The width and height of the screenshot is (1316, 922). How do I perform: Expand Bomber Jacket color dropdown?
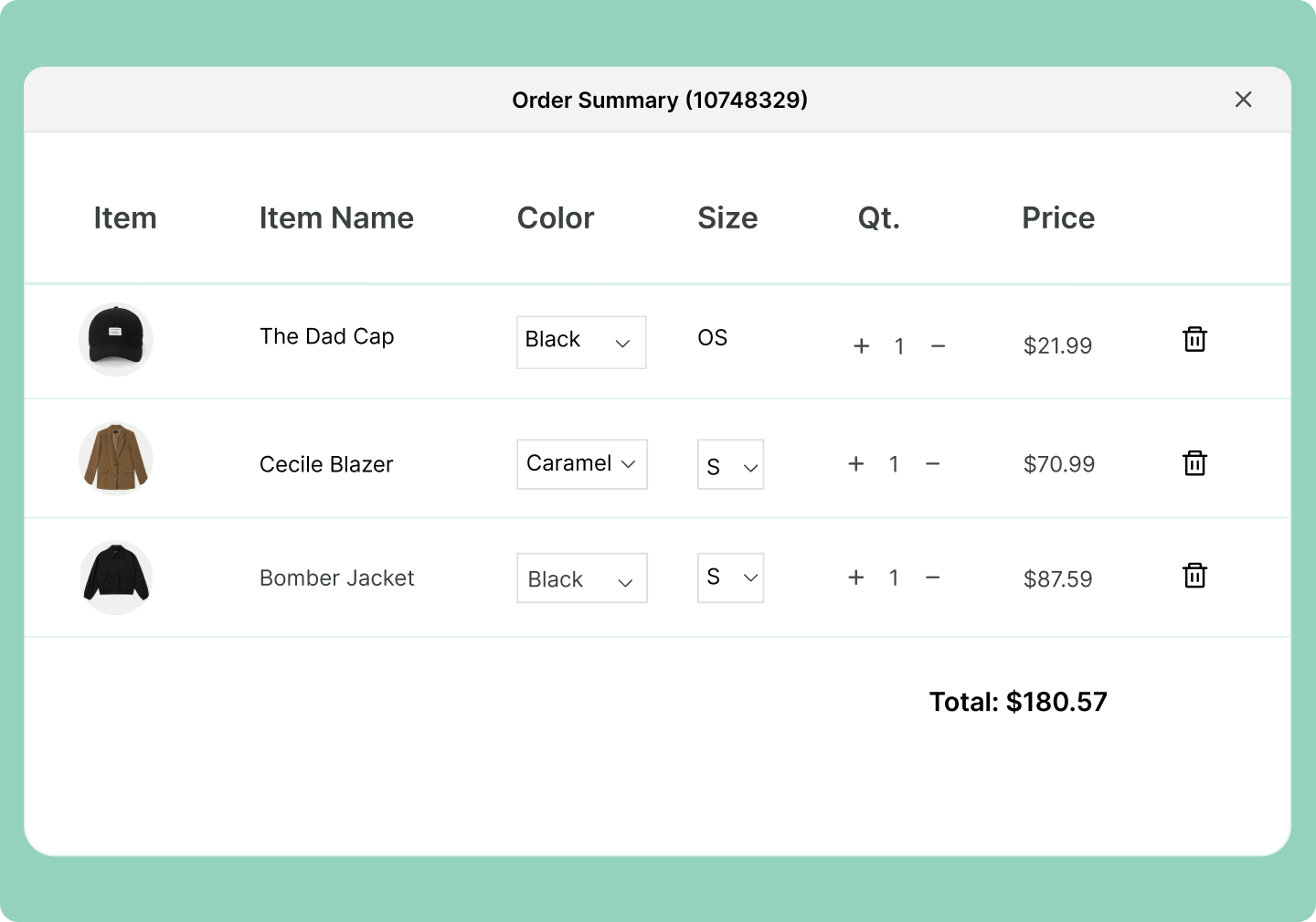(x=581, y=578)
